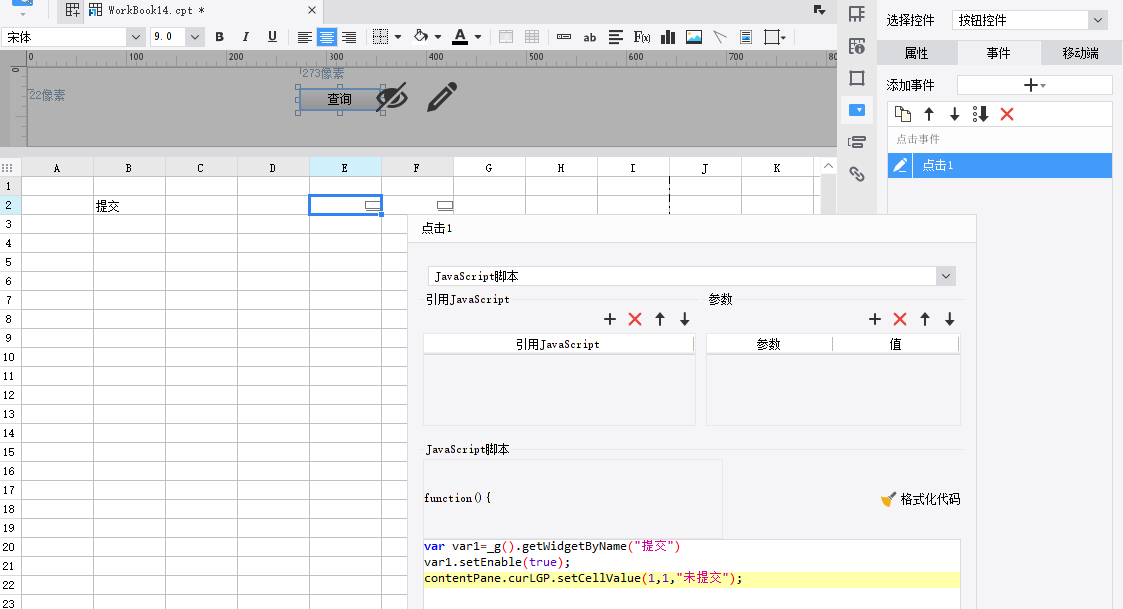Switch to the 事件 tab

point(998,53)
